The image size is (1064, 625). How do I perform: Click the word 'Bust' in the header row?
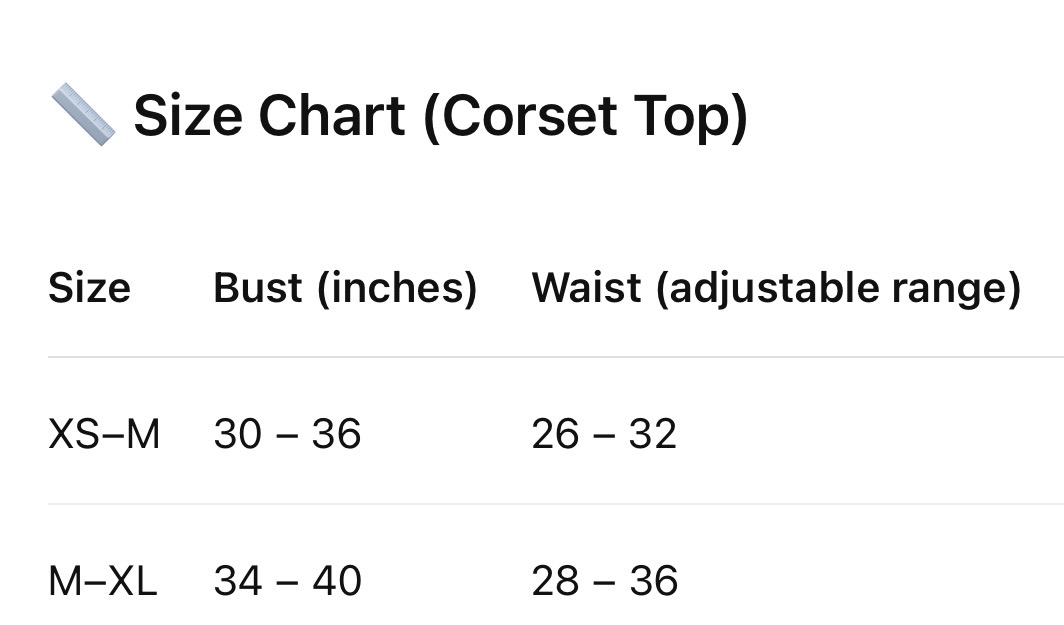click(258, 288)
